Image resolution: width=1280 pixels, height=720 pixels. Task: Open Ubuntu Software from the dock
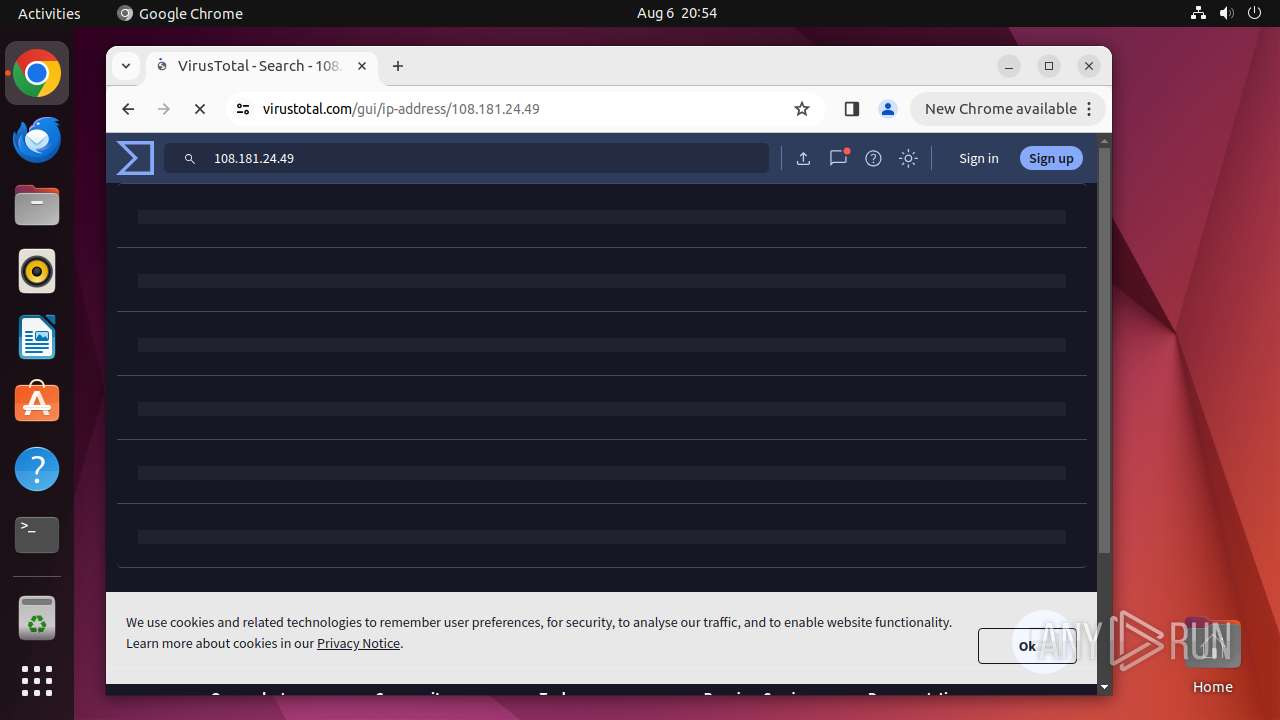[37, 403]
